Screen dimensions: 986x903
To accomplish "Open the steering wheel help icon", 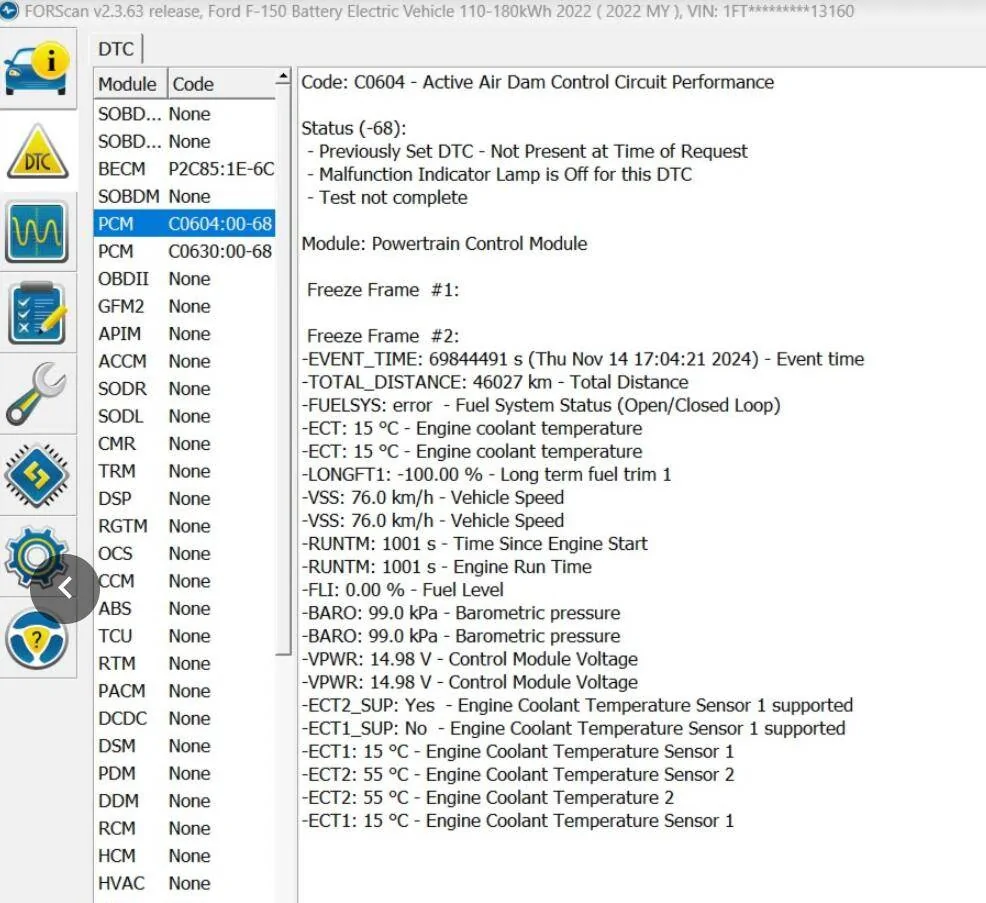I will tap(37, 639).
